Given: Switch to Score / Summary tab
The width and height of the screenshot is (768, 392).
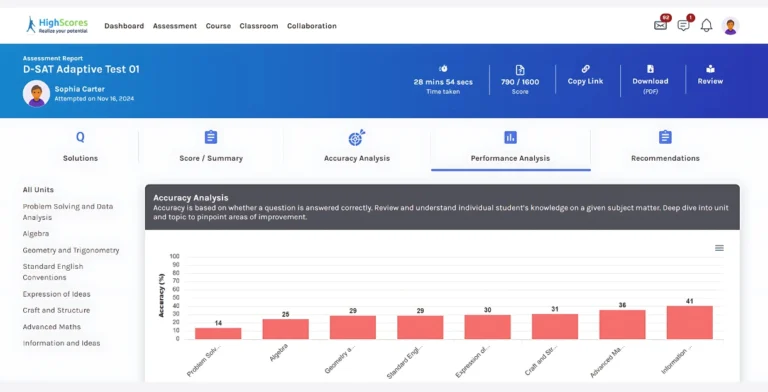Looking at the screenshot, I should tap(211, 146).
